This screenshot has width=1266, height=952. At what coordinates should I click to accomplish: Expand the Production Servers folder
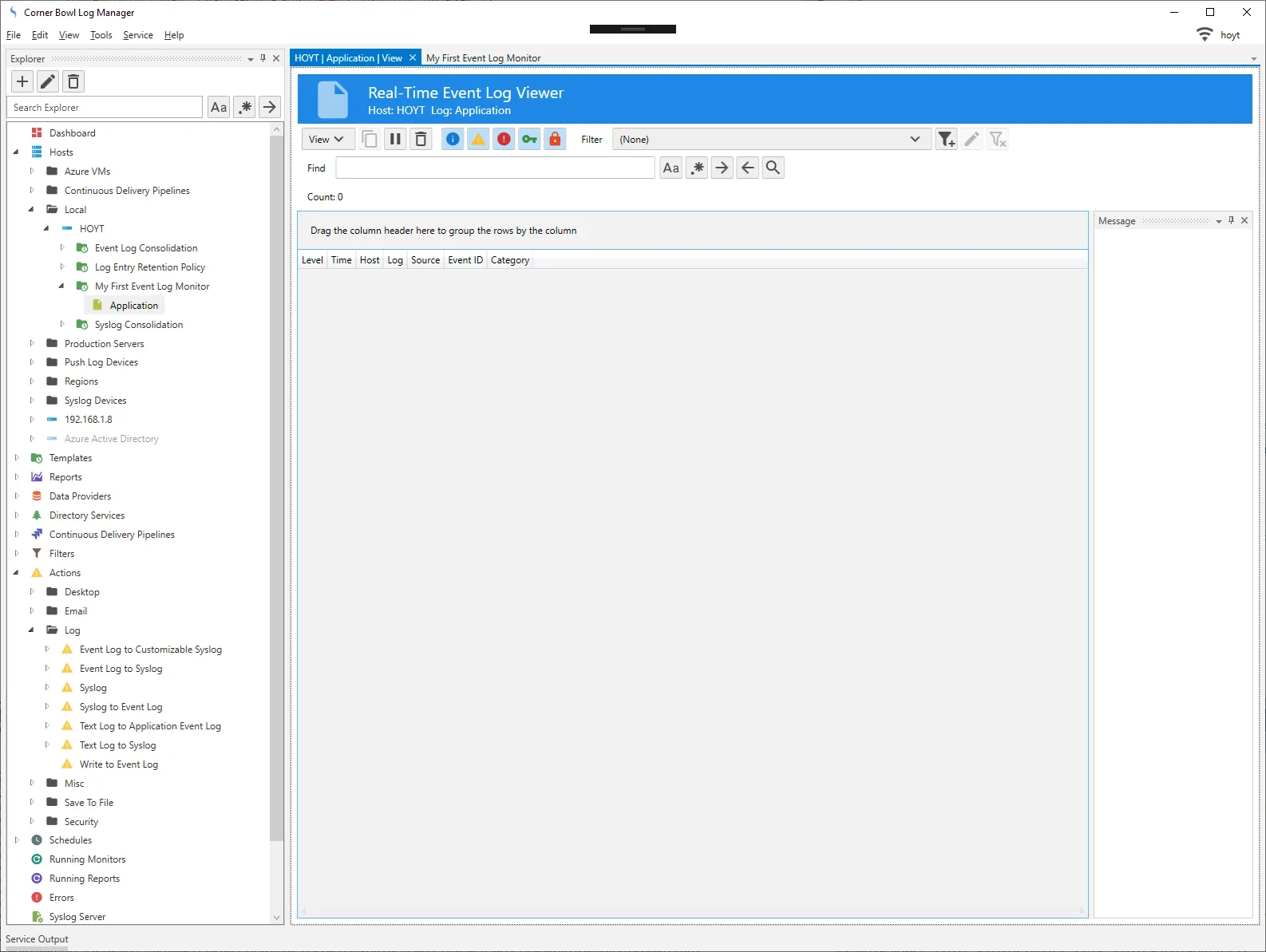point(32,344)
